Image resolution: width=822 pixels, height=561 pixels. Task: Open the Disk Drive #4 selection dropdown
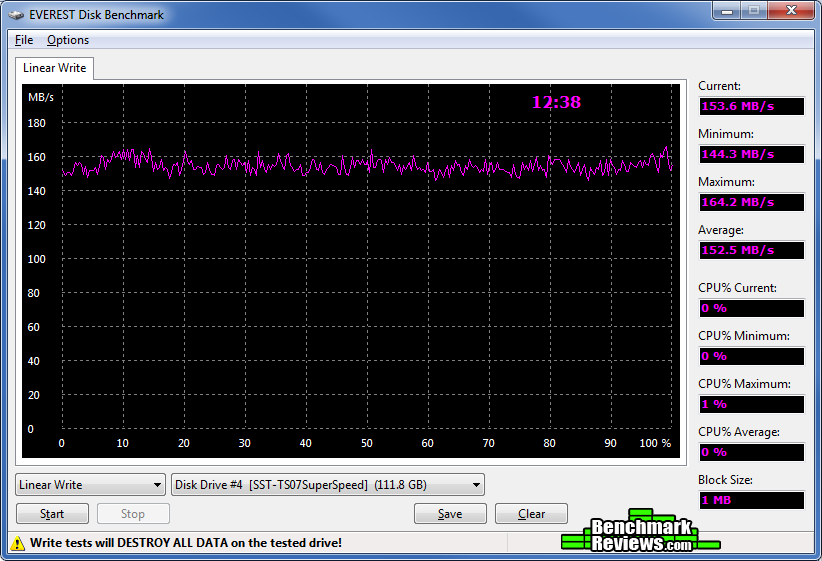[x=328, y=485]
